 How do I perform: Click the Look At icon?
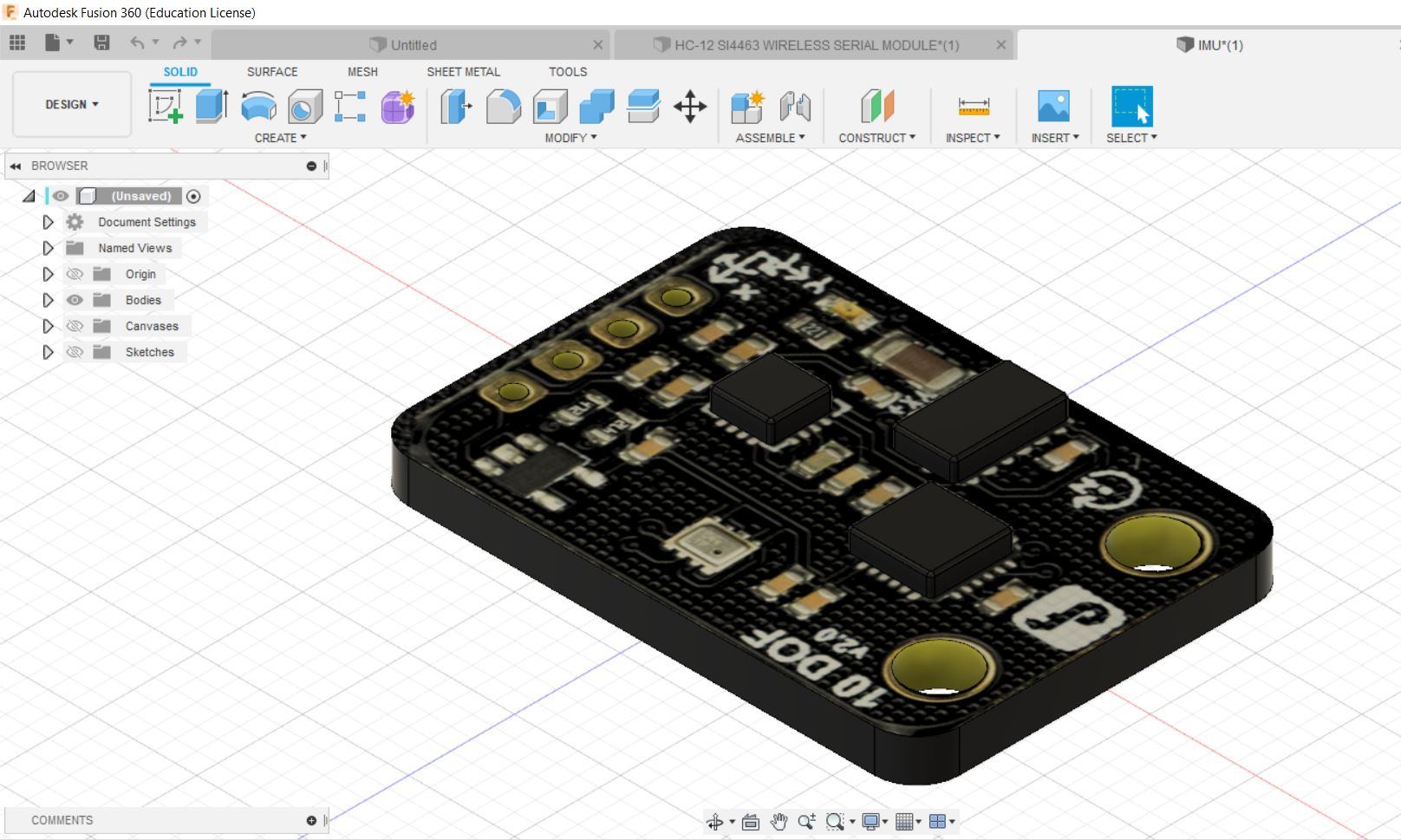[x=751, y=822]
